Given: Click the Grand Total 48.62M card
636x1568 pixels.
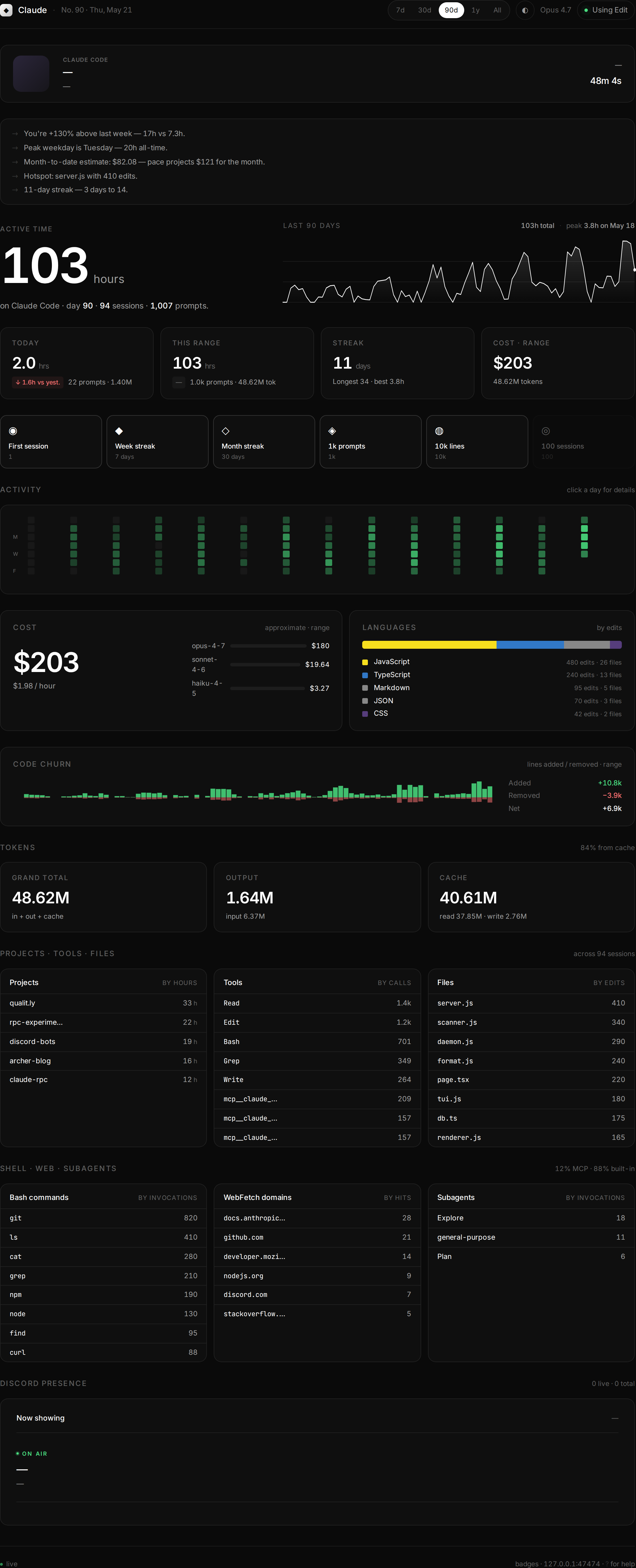Looking at the screenshot, I should (103, 897).
